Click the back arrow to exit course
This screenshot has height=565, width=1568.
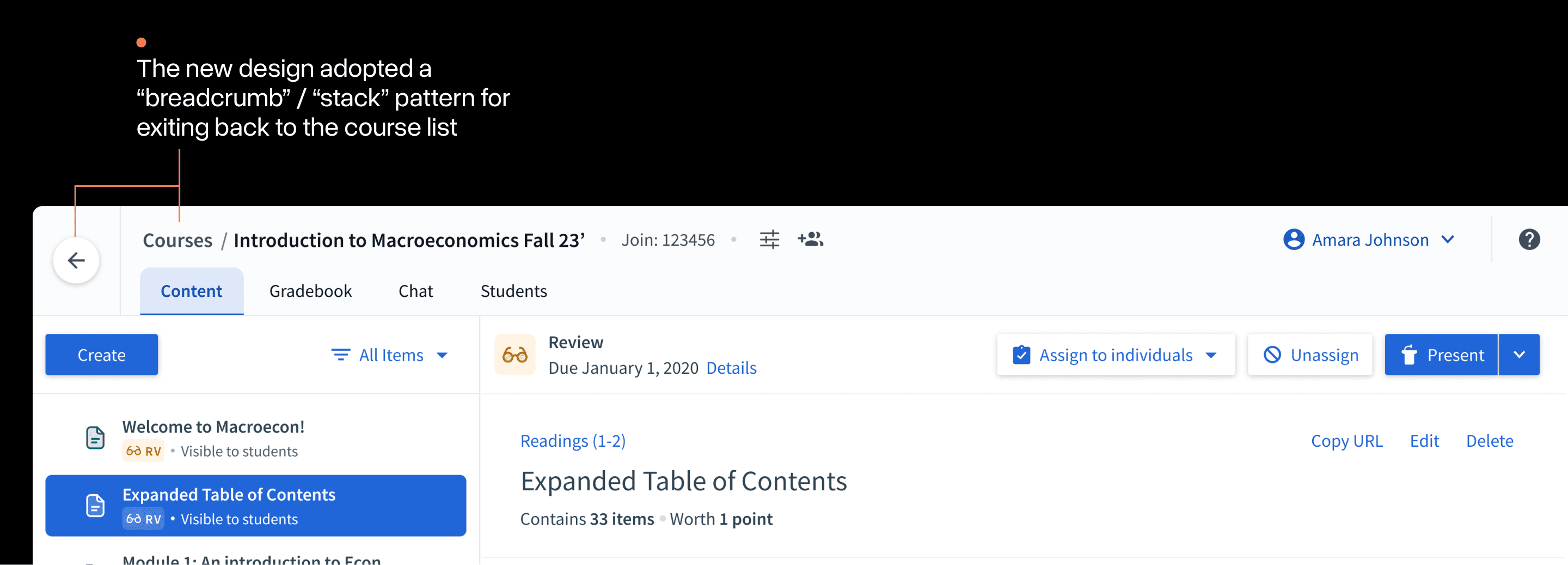click(x=76, y=260)
